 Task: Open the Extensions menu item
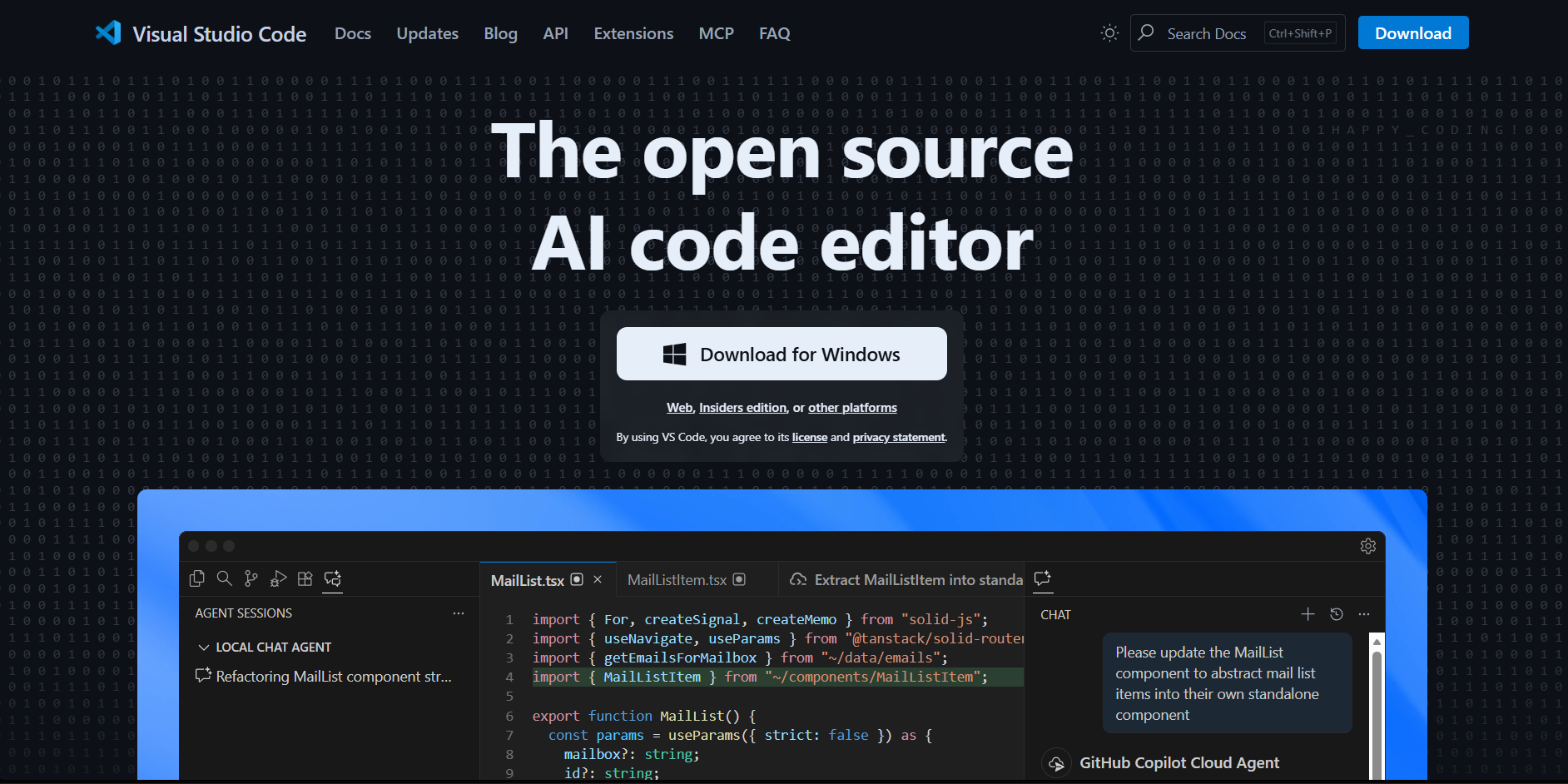tap(633, 33)
